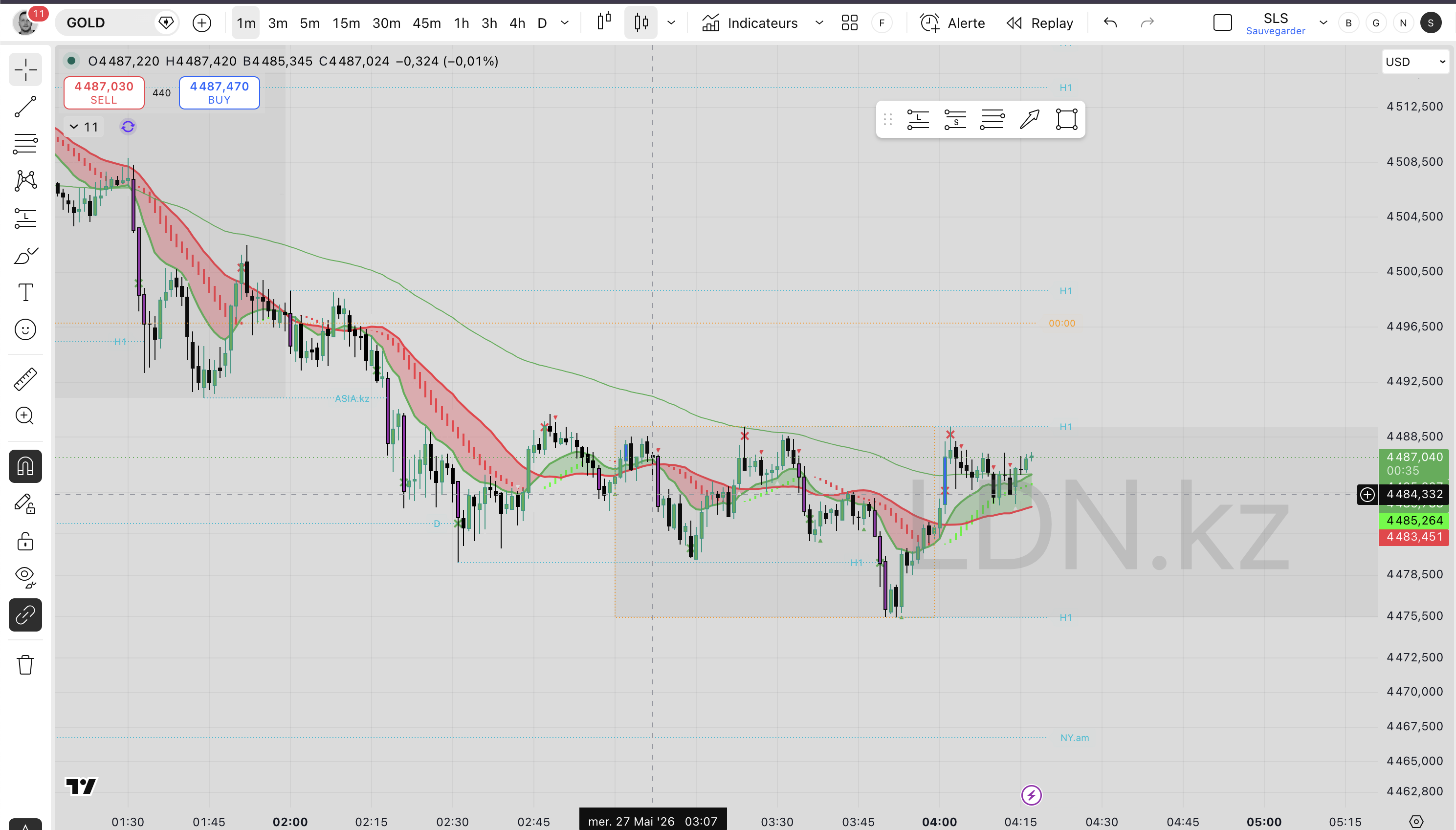The width and height of the screenshot is (1456, 830).
Task: Select long position tool in floating toolbar
Action: coord(918,119)
